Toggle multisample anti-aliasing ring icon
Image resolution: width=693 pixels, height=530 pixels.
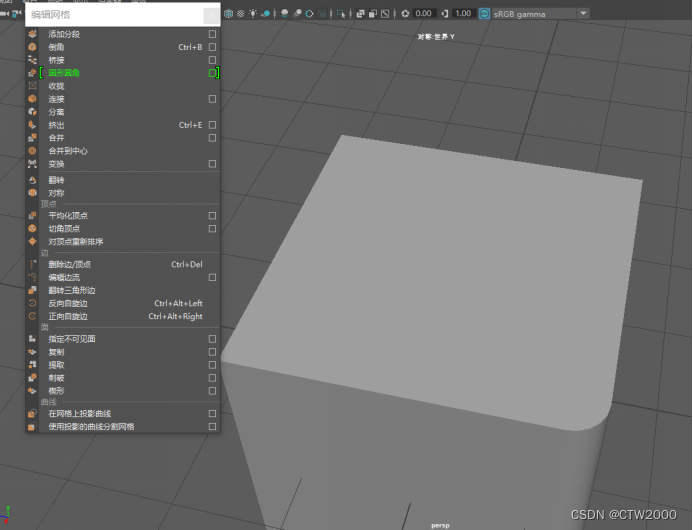pos(309,14)
